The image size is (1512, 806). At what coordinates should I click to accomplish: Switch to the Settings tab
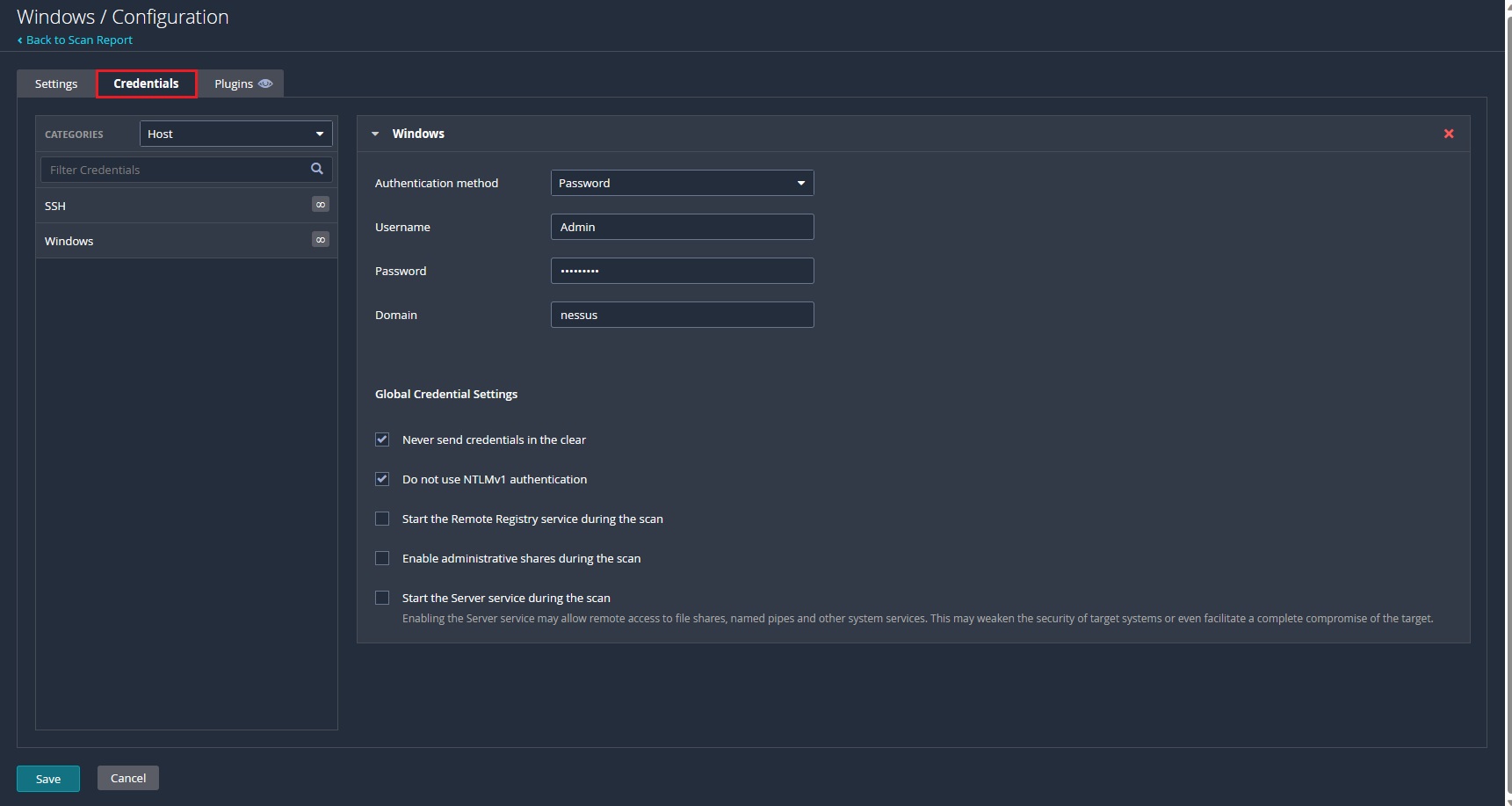[x=55, y=83]
